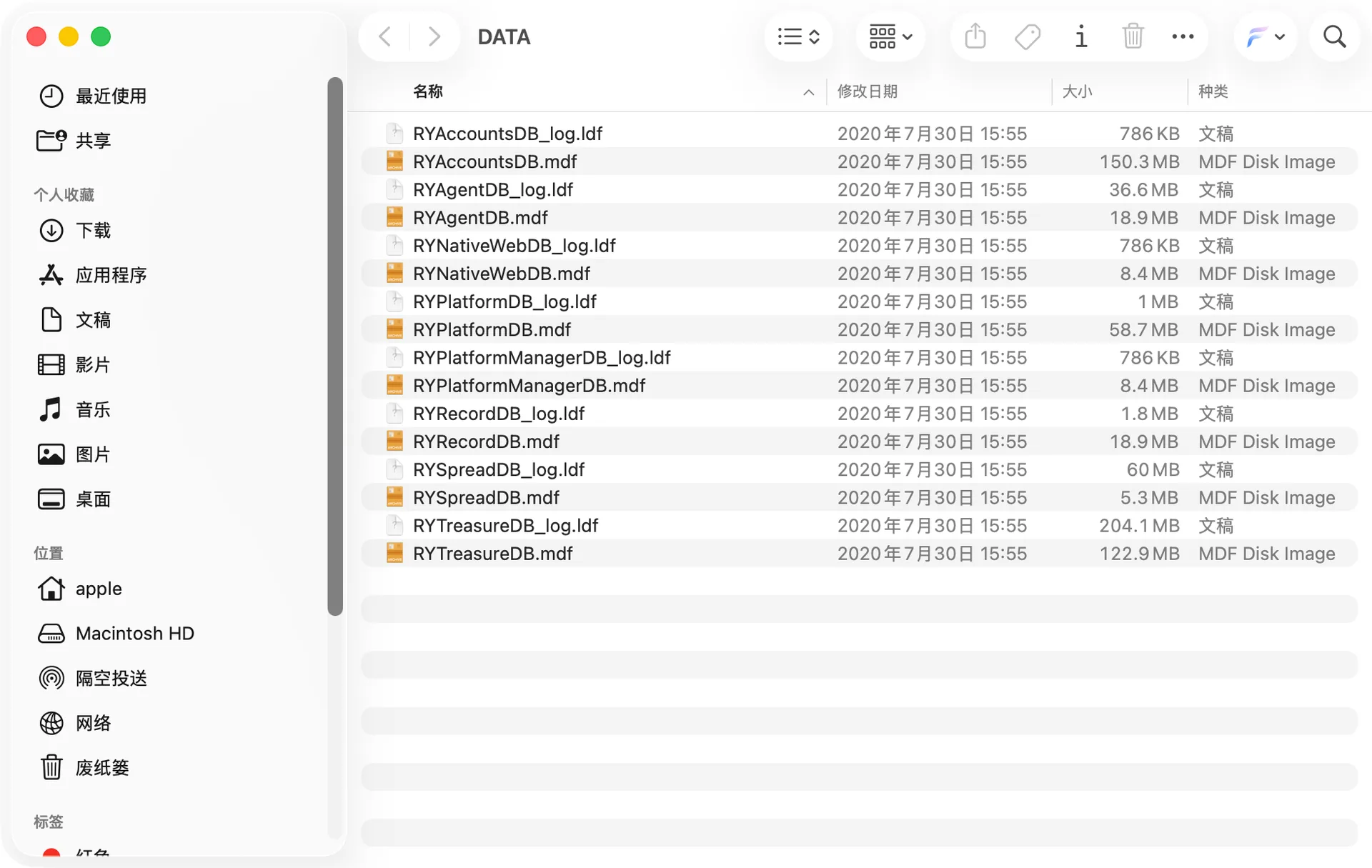This screenshot has width=1372, height=868.
Task: Go forward with the right chevron
Action: pyautogui.click(x=434, y=36)
